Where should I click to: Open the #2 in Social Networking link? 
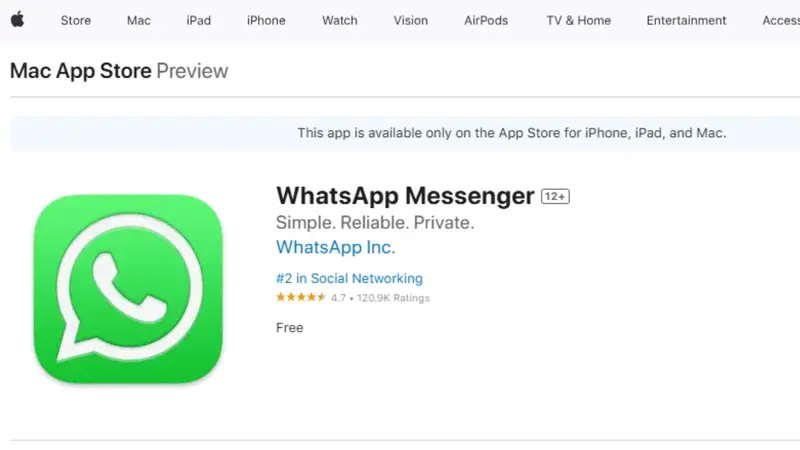tap(349, 278)
